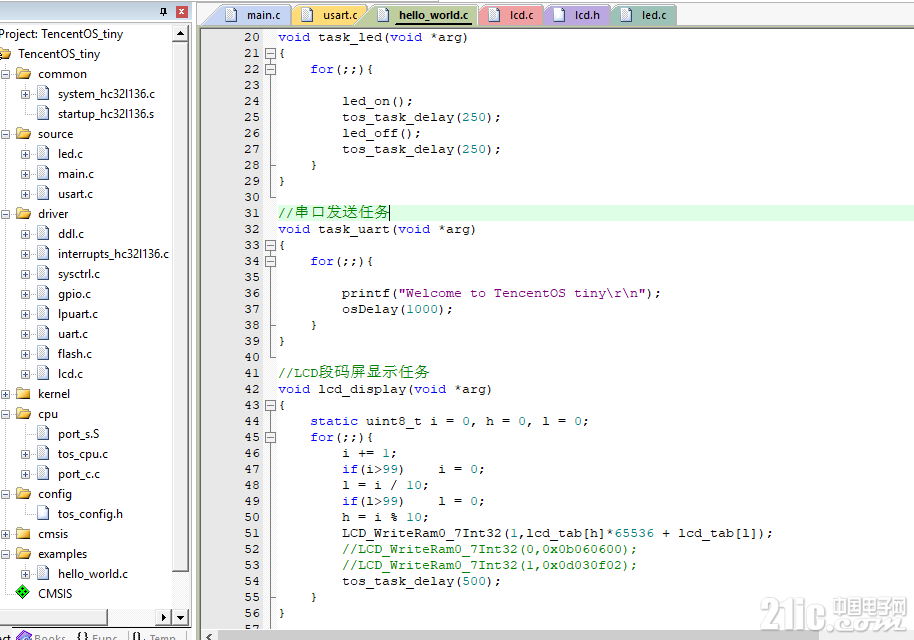Click the project tree scroll-right arrow

(164, 617)
